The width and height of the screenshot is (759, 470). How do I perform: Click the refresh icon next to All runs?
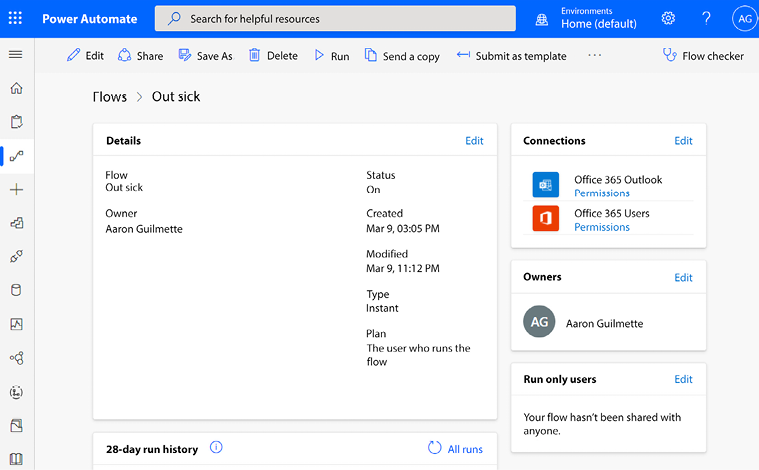click(434, 448)
